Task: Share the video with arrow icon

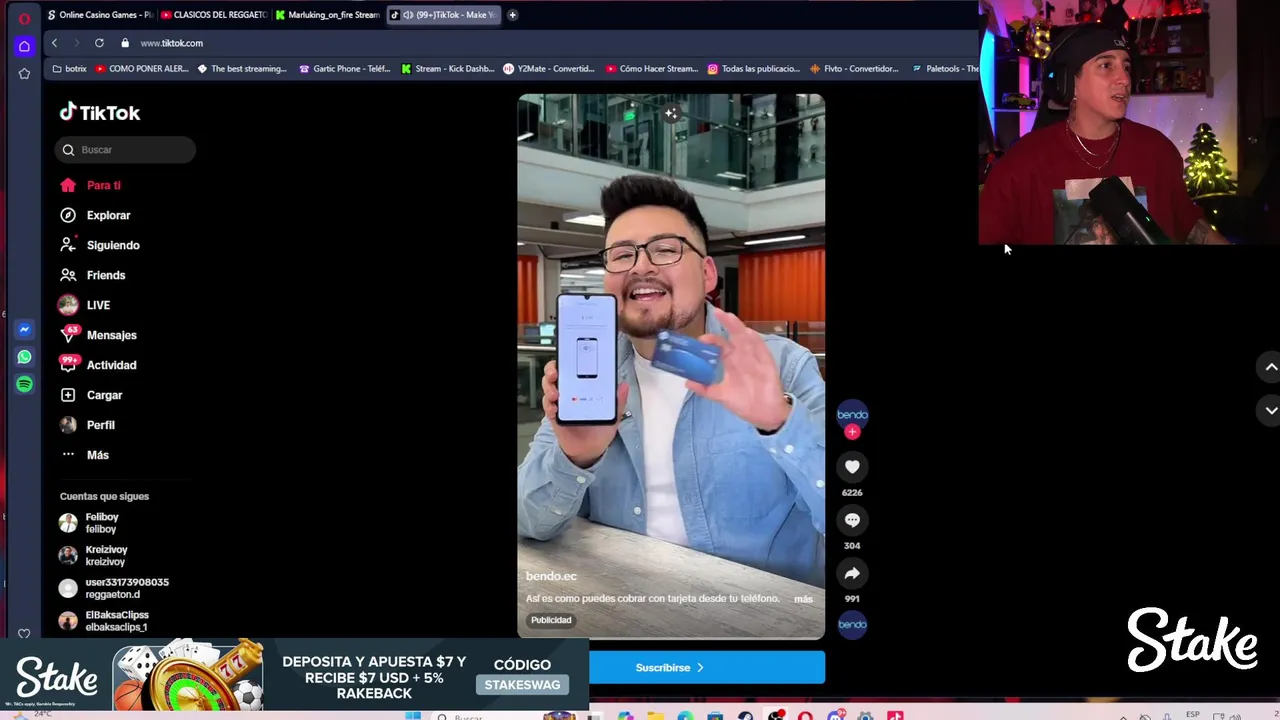Action: (x=852, y=573)
